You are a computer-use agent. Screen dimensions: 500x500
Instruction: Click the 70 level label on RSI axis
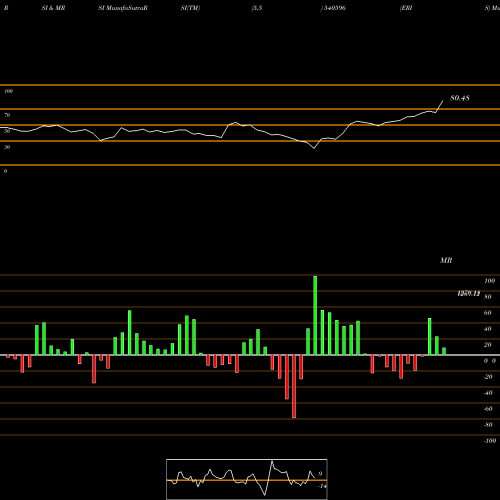[x=7, y=115]
